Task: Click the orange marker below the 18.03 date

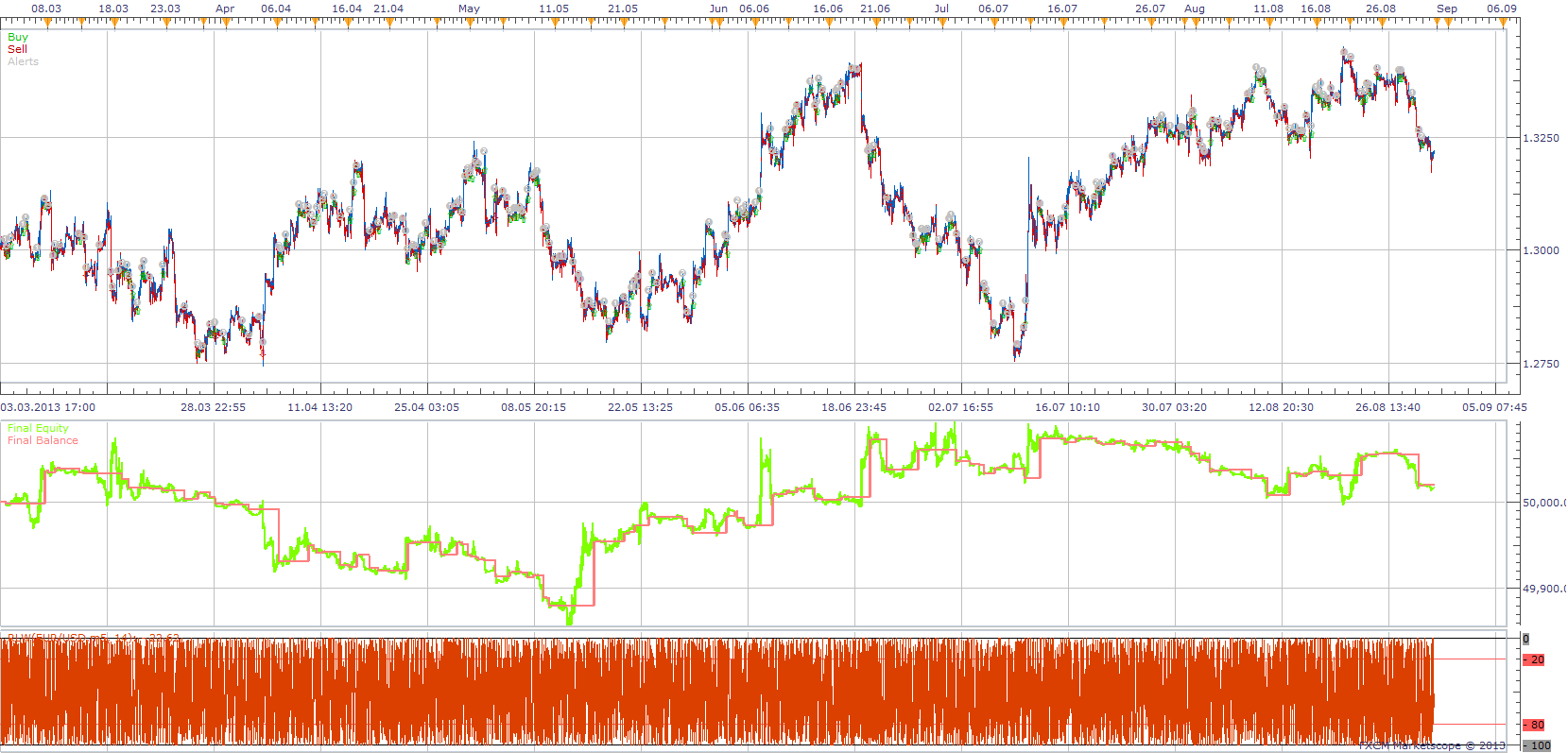Action: coord(114,22)
